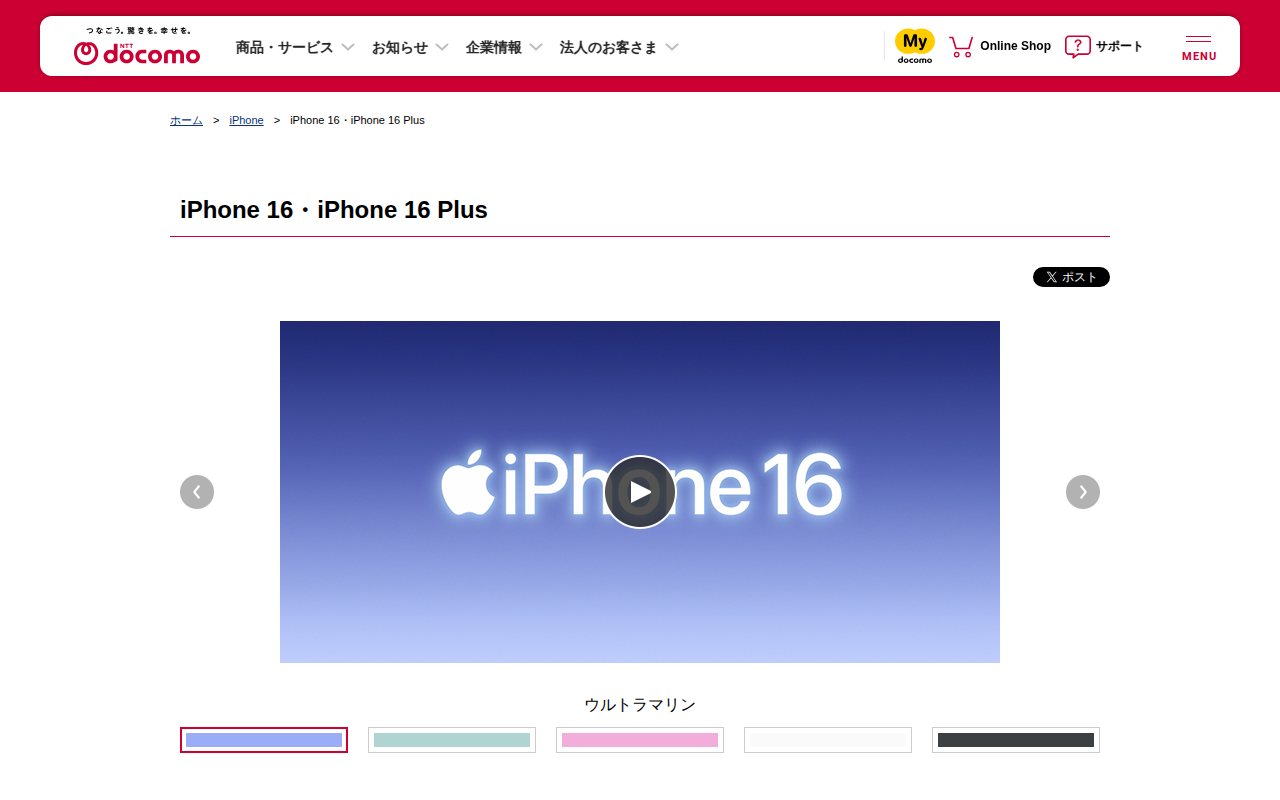Select the black color swatch
Screen dimensions: 1280x800
click(x=1016, y=740)
